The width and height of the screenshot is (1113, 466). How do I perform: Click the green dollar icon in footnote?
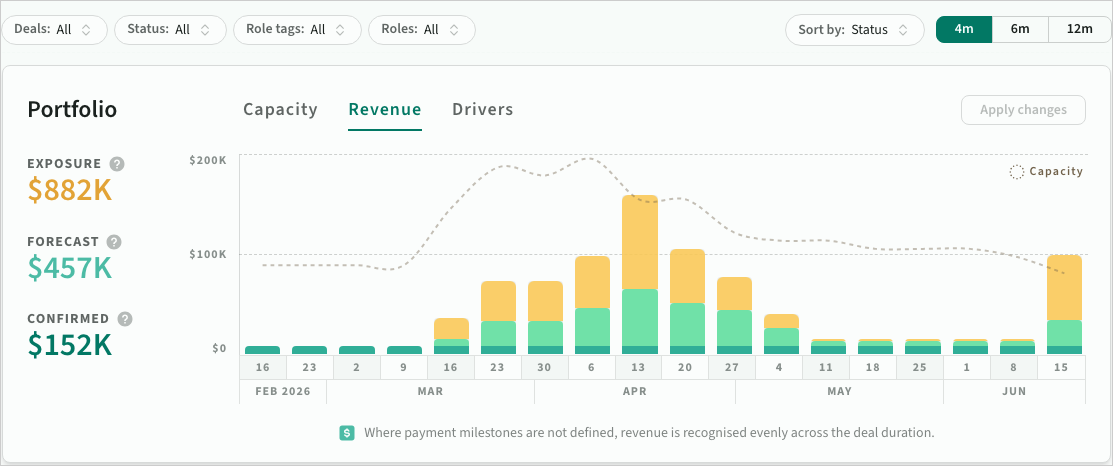347,433
